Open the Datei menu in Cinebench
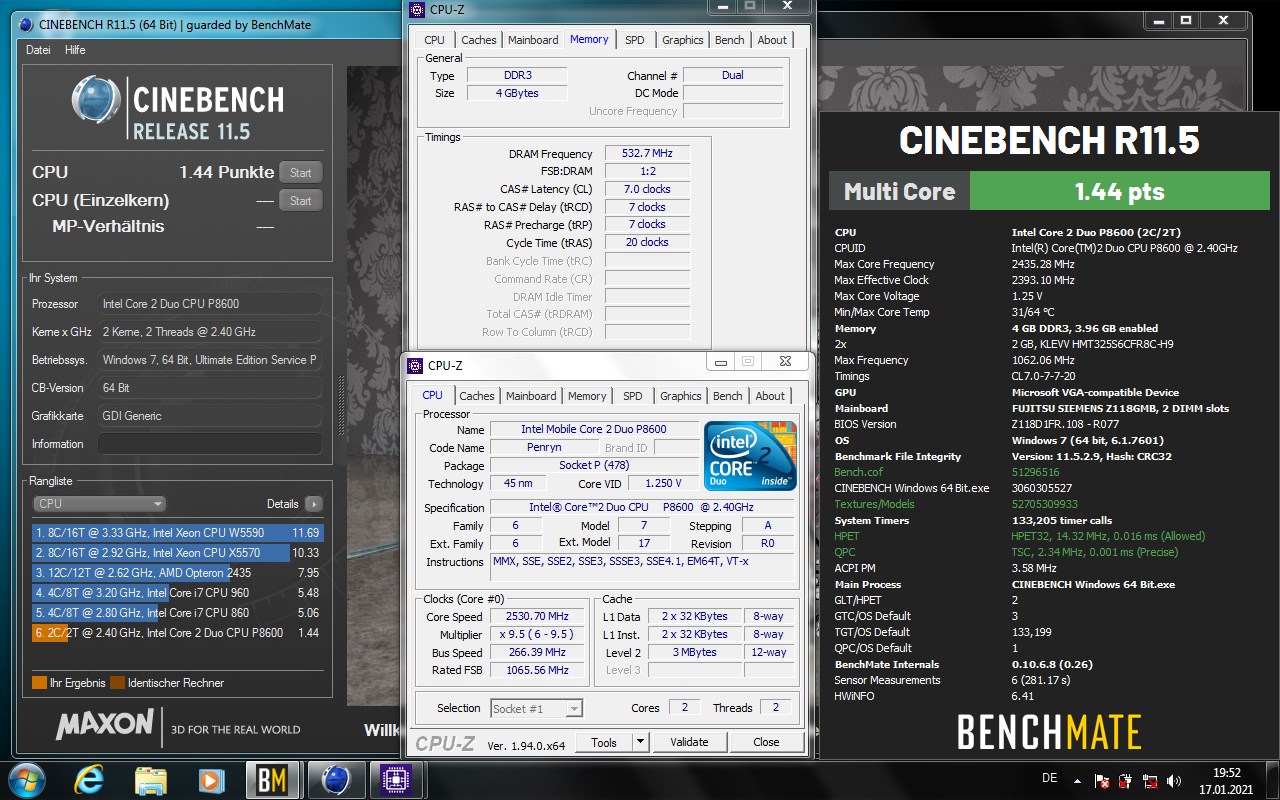This screenshot has height=800, width=1280. 38,50
